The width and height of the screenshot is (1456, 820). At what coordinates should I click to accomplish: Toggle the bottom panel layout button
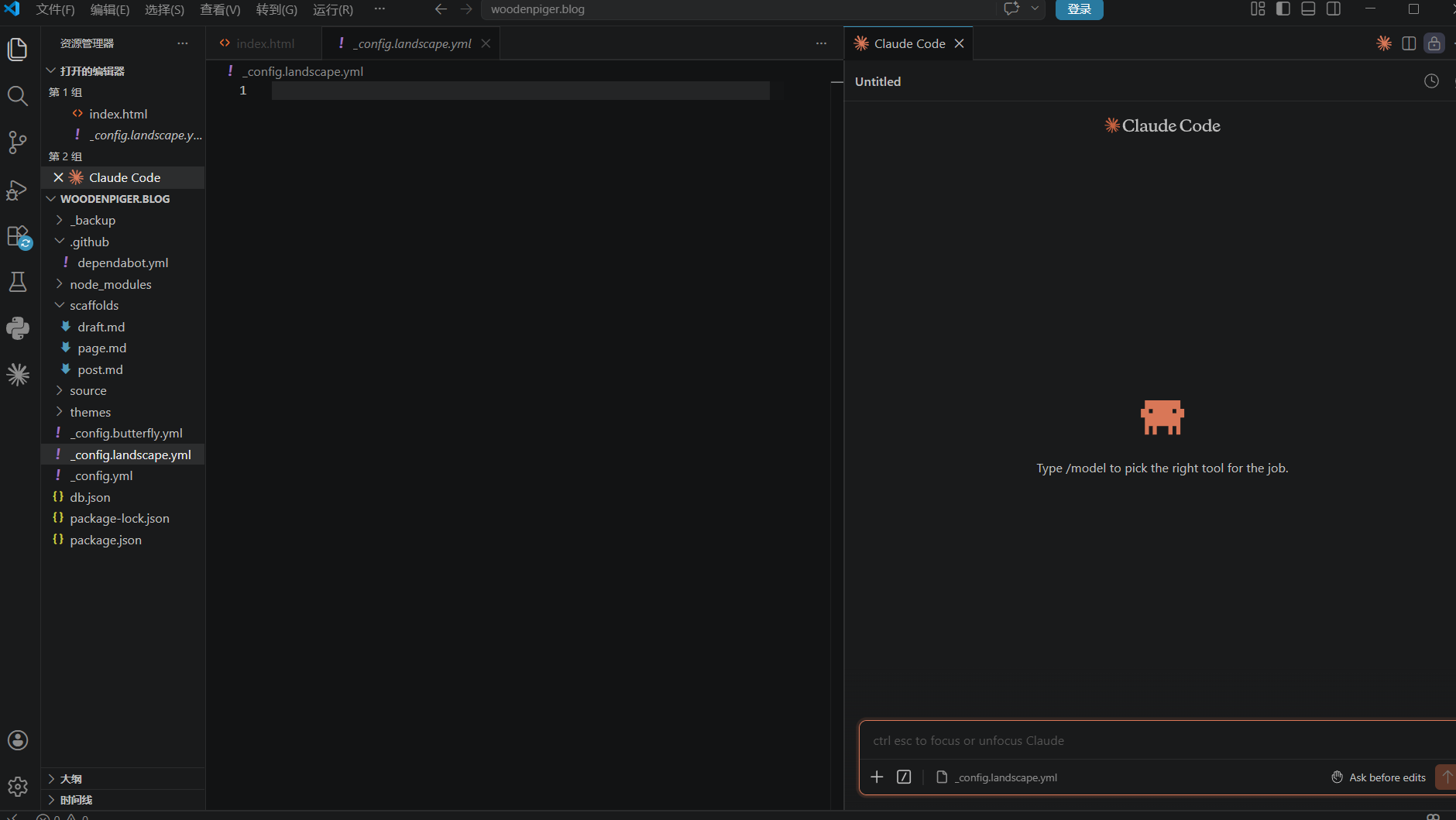(x=1308, y=9)
